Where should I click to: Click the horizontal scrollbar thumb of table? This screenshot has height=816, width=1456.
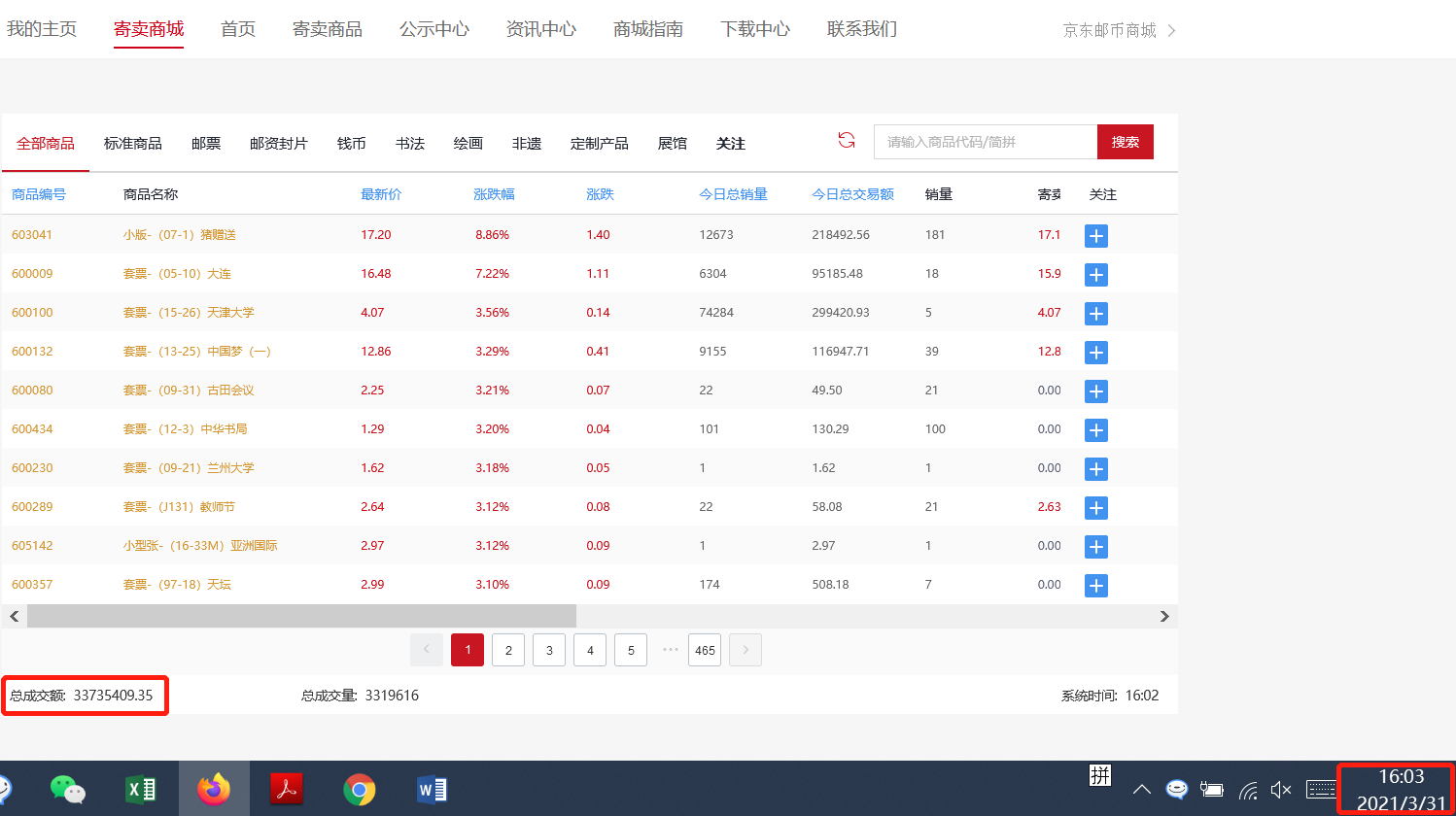[301, 616]
